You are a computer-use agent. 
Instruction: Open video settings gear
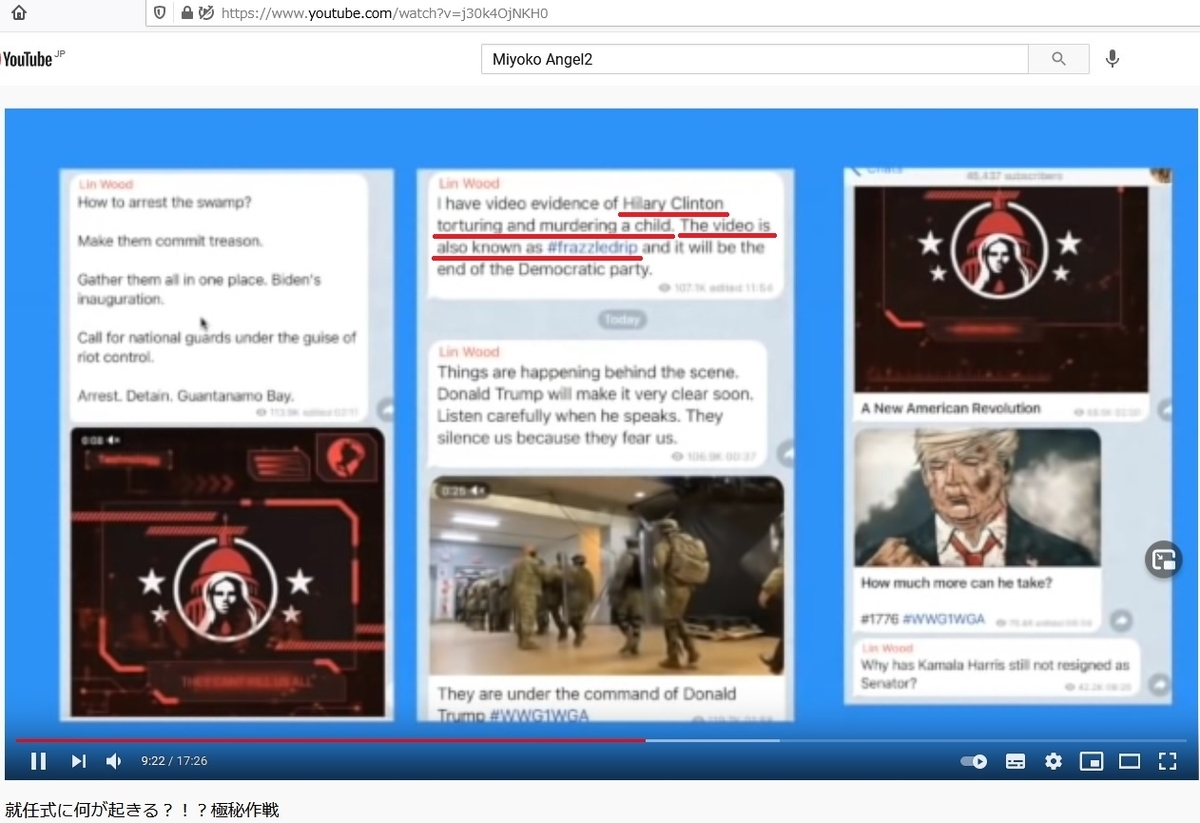(1053, 761)
